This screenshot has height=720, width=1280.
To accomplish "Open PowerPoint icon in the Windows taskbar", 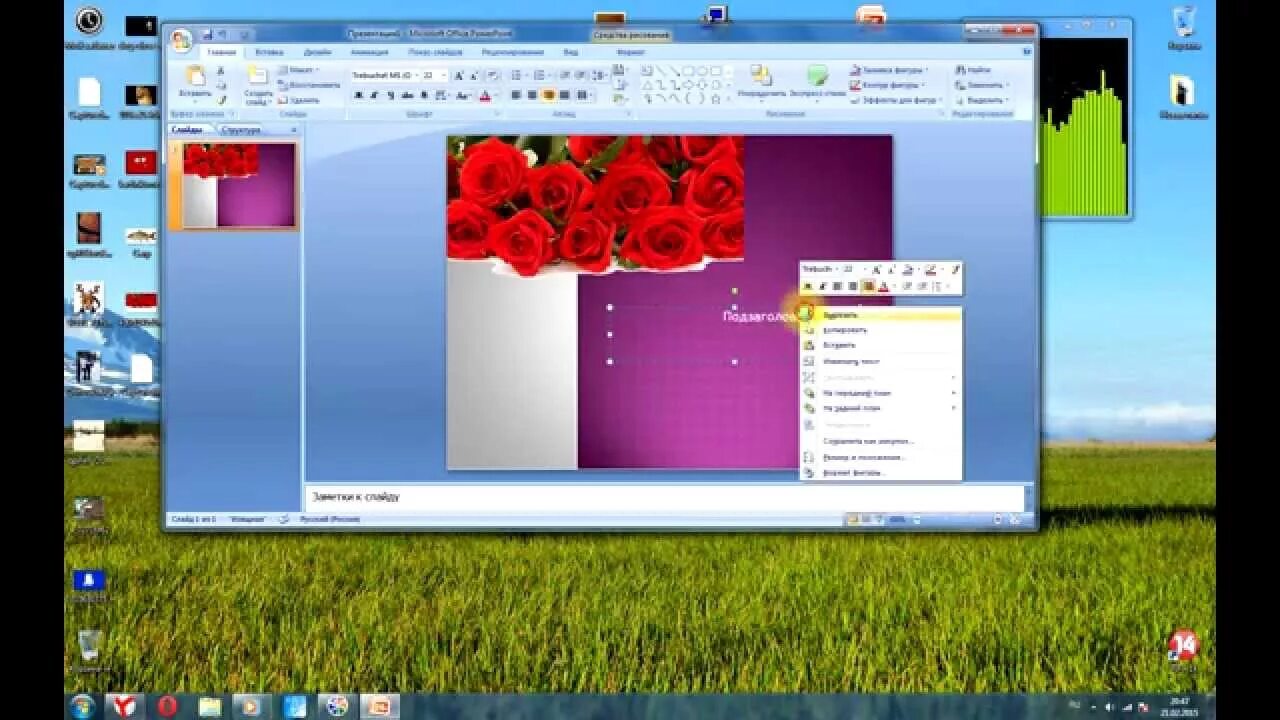I will coord(379,706).
